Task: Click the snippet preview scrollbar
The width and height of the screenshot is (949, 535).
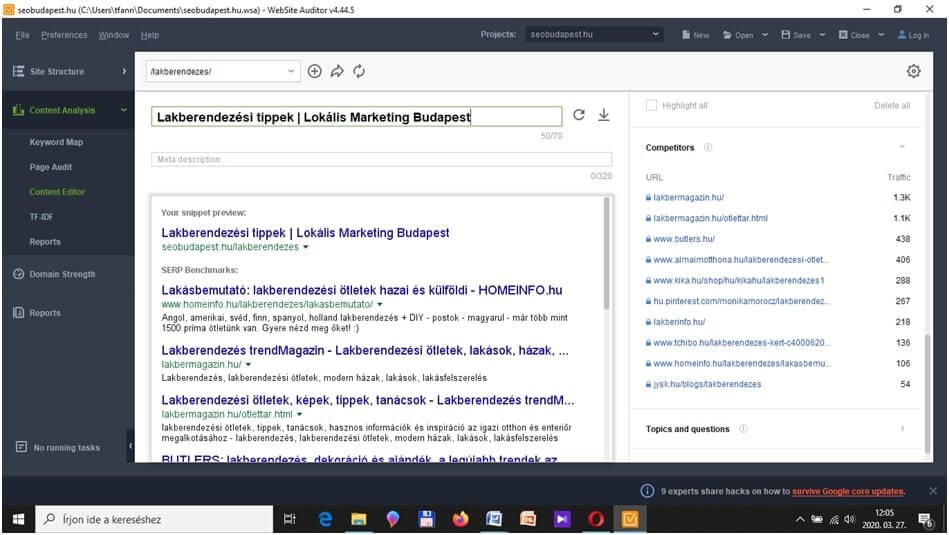Action: [606, 254]
